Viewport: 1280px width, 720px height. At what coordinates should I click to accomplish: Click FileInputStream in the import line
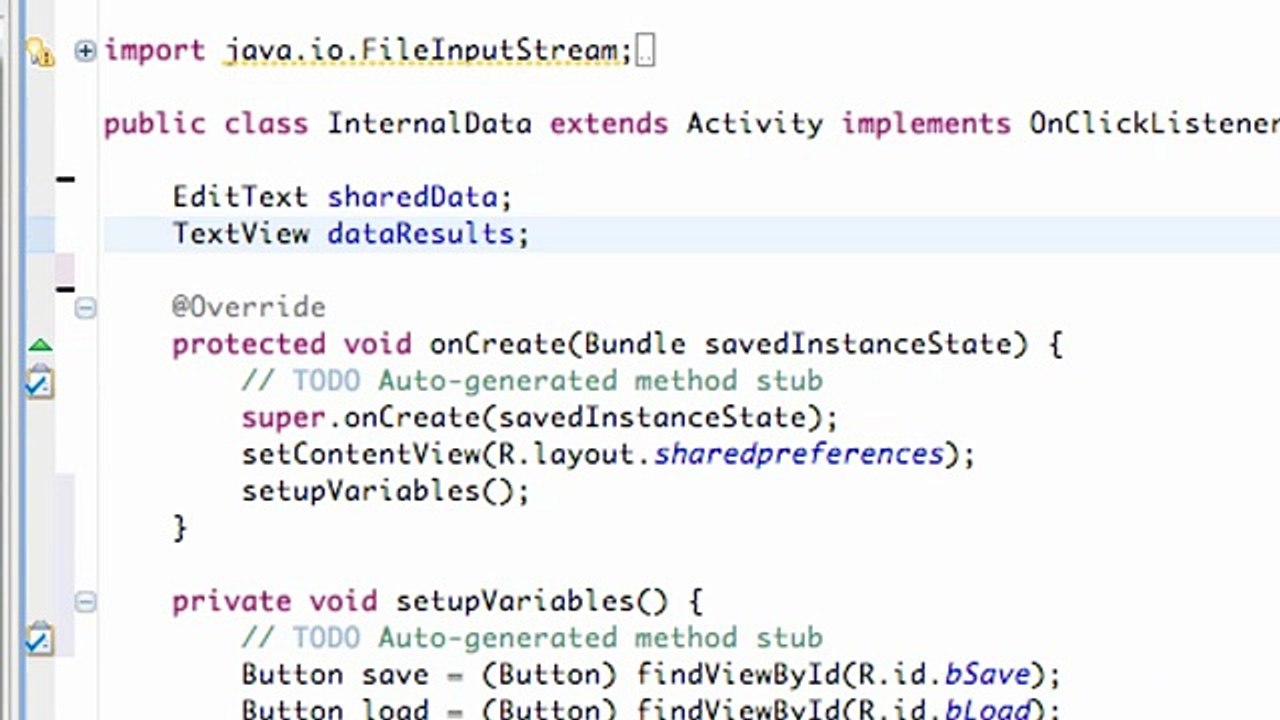[490, 50]
